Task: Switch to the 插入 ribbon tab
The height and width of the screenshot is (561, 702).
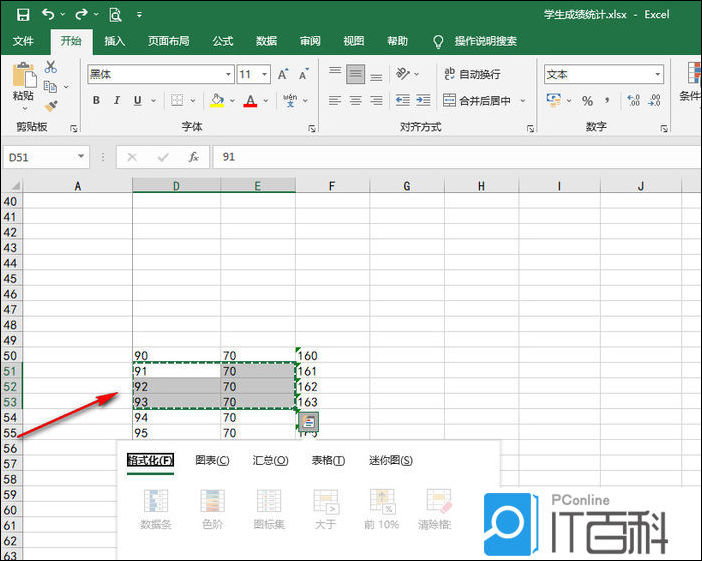Action: [115, 41]
